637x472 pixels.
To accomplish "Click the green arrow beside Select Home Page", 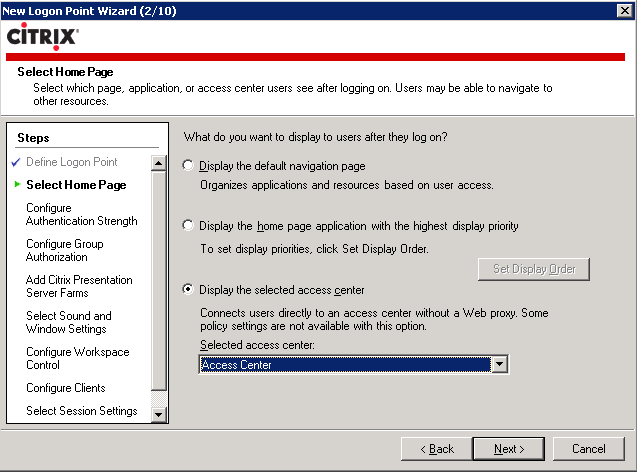I will point(17,184).
